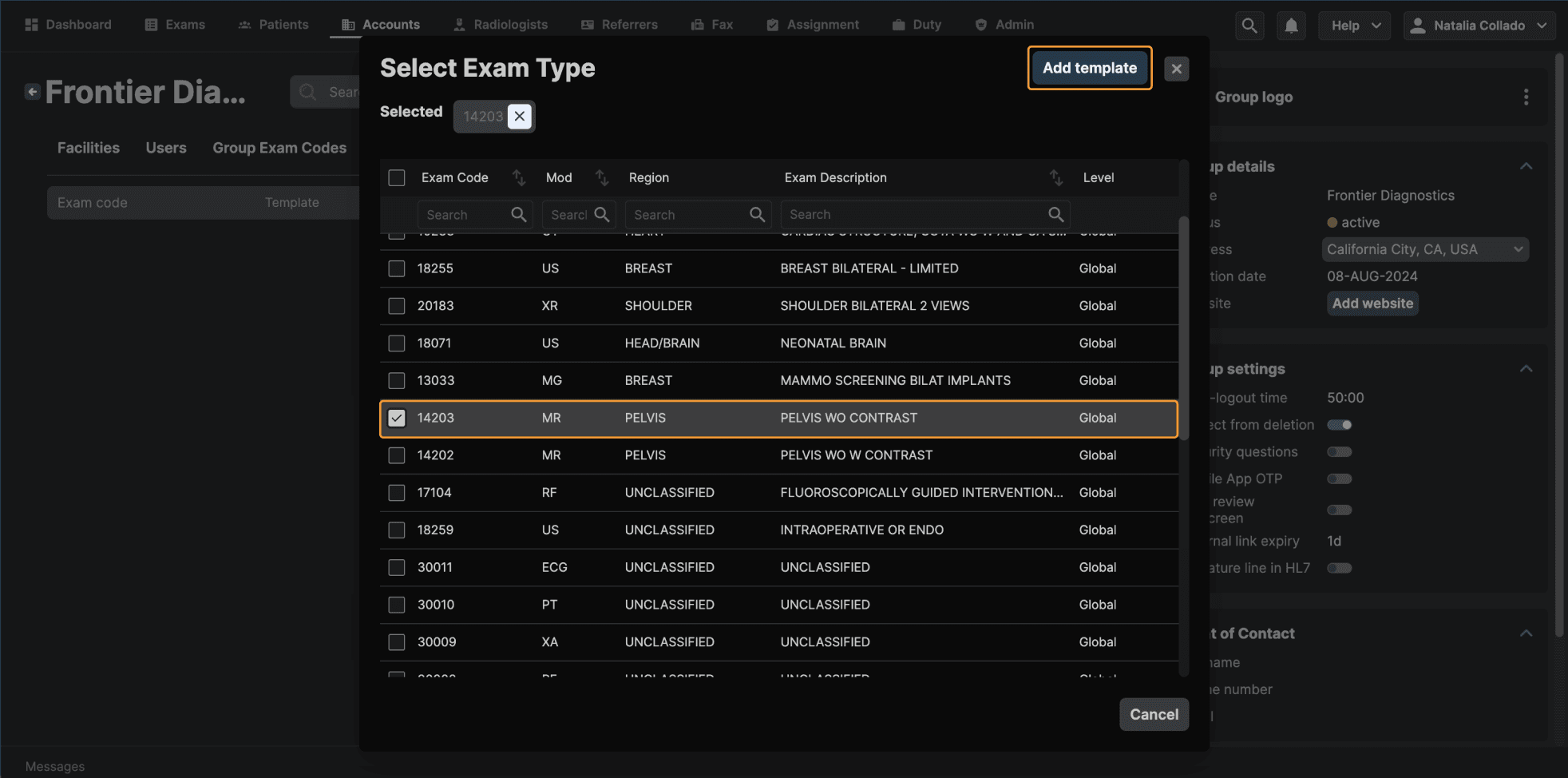Click the Exam Description search field
The width and height of the screenshot is (1568, 778).
pyautogui.click(x=917, y=214)
